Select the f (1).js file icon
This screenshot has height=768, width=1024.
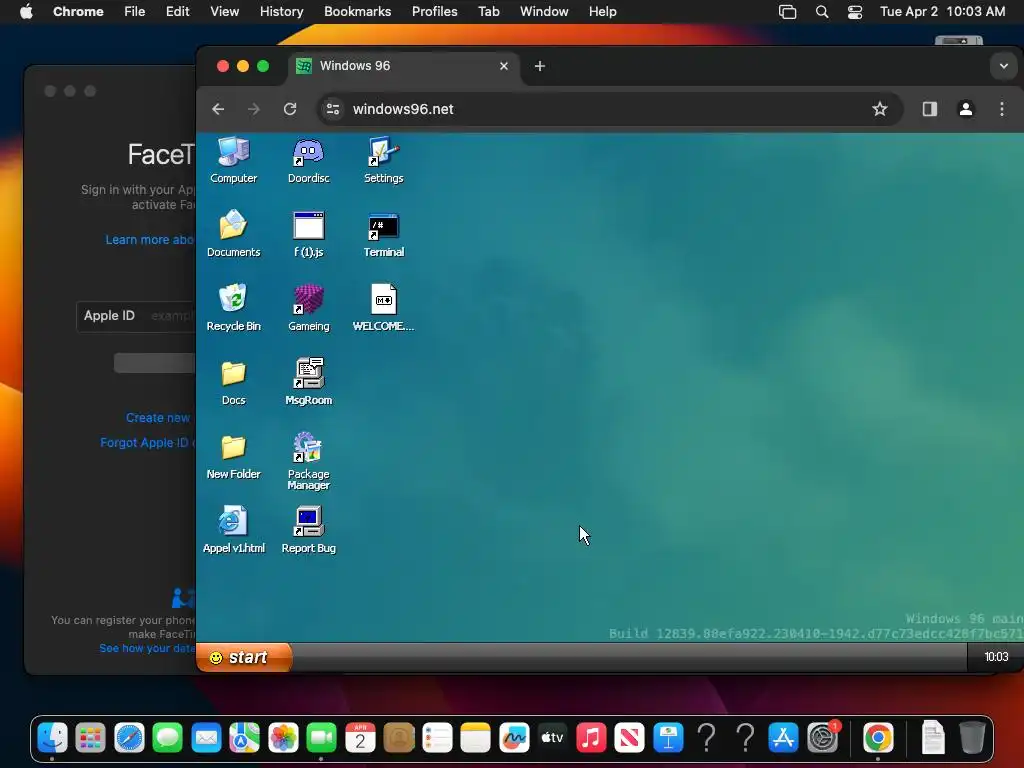(x=308, y=233)
